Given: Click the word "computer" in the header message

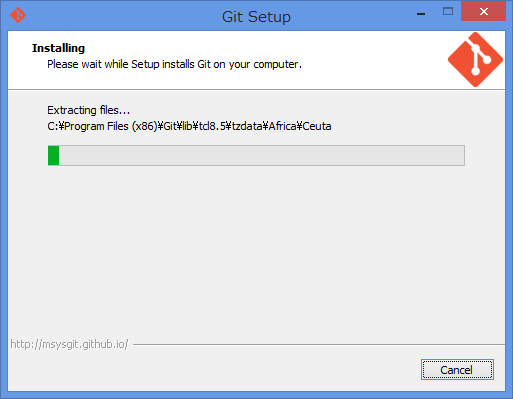Looking at the screenshot, I should (275, 64).
